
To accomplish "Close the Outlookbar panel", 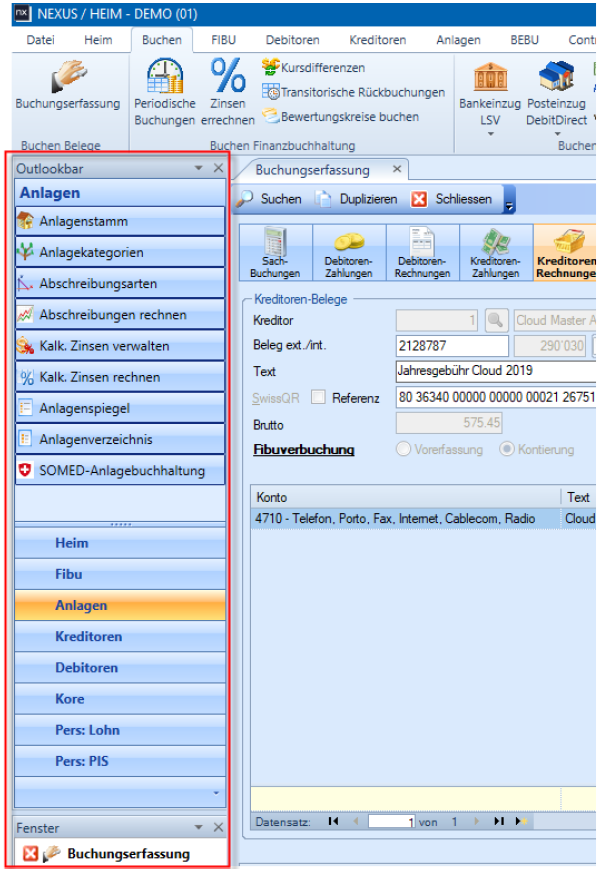I will coord(218,168).
